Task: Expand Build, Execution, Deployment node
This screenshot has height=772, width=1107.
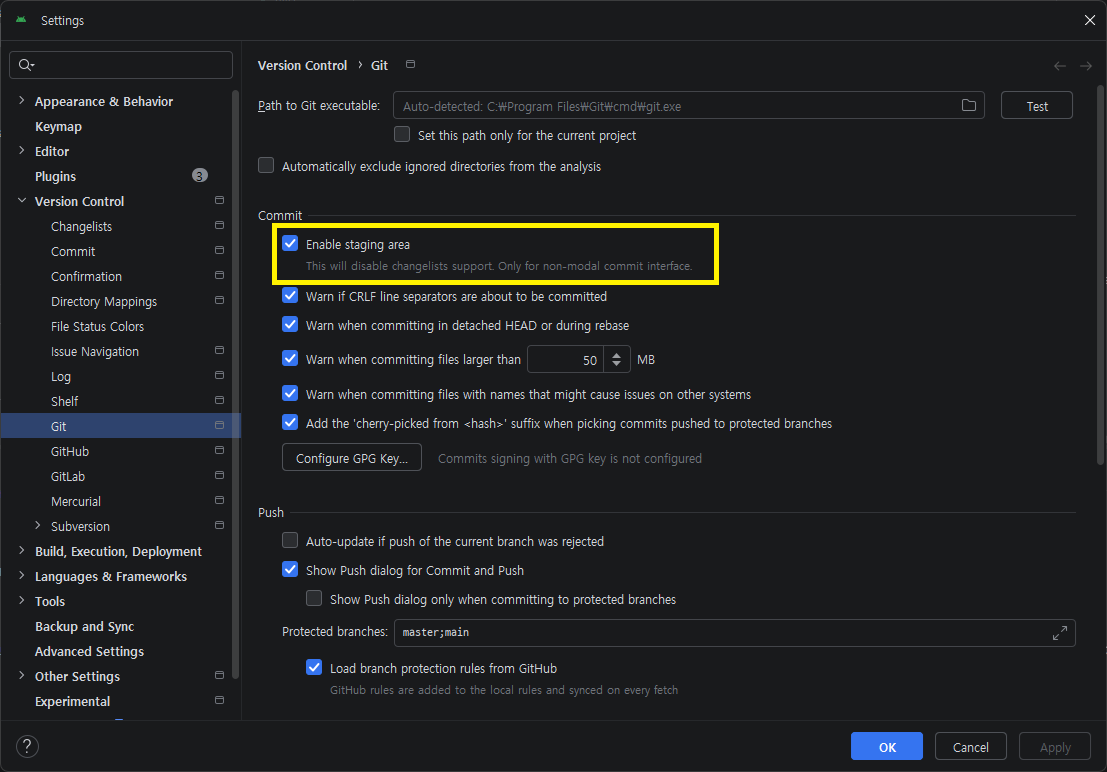Action: click(x=21, y=551)
